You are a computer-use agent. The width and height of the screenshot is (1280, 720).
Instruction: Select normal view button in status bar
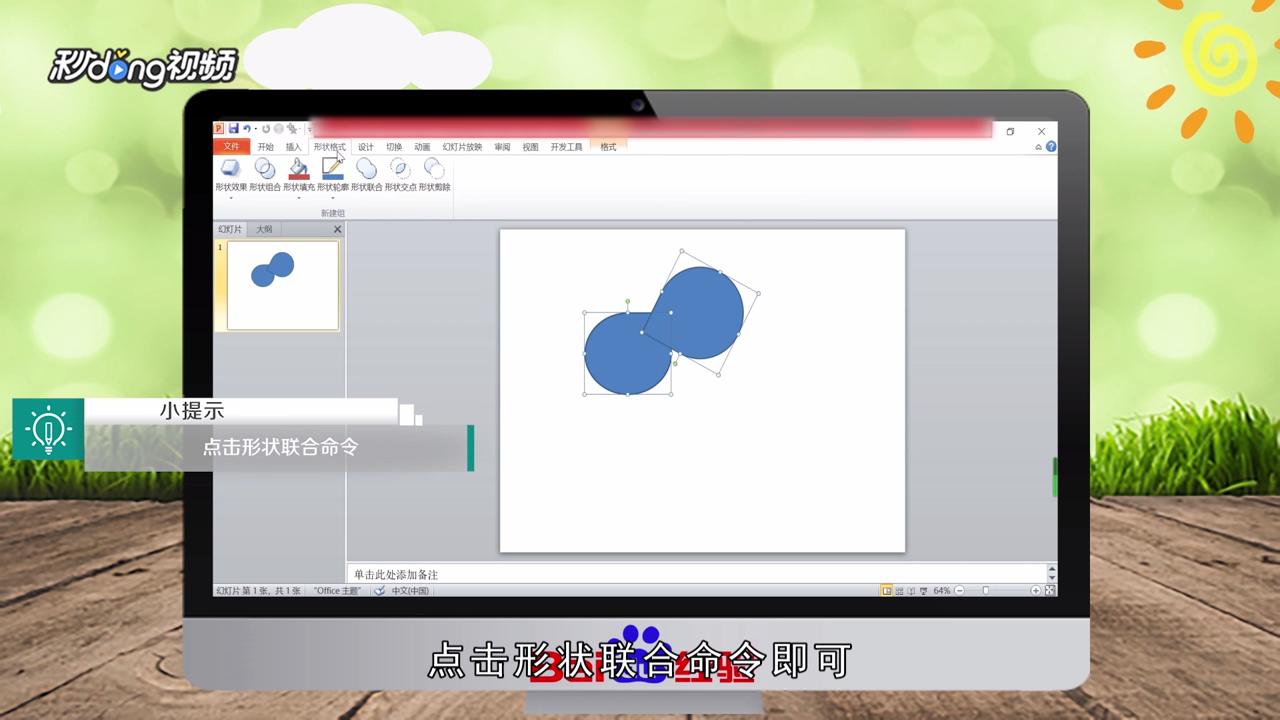coord(887,591)
